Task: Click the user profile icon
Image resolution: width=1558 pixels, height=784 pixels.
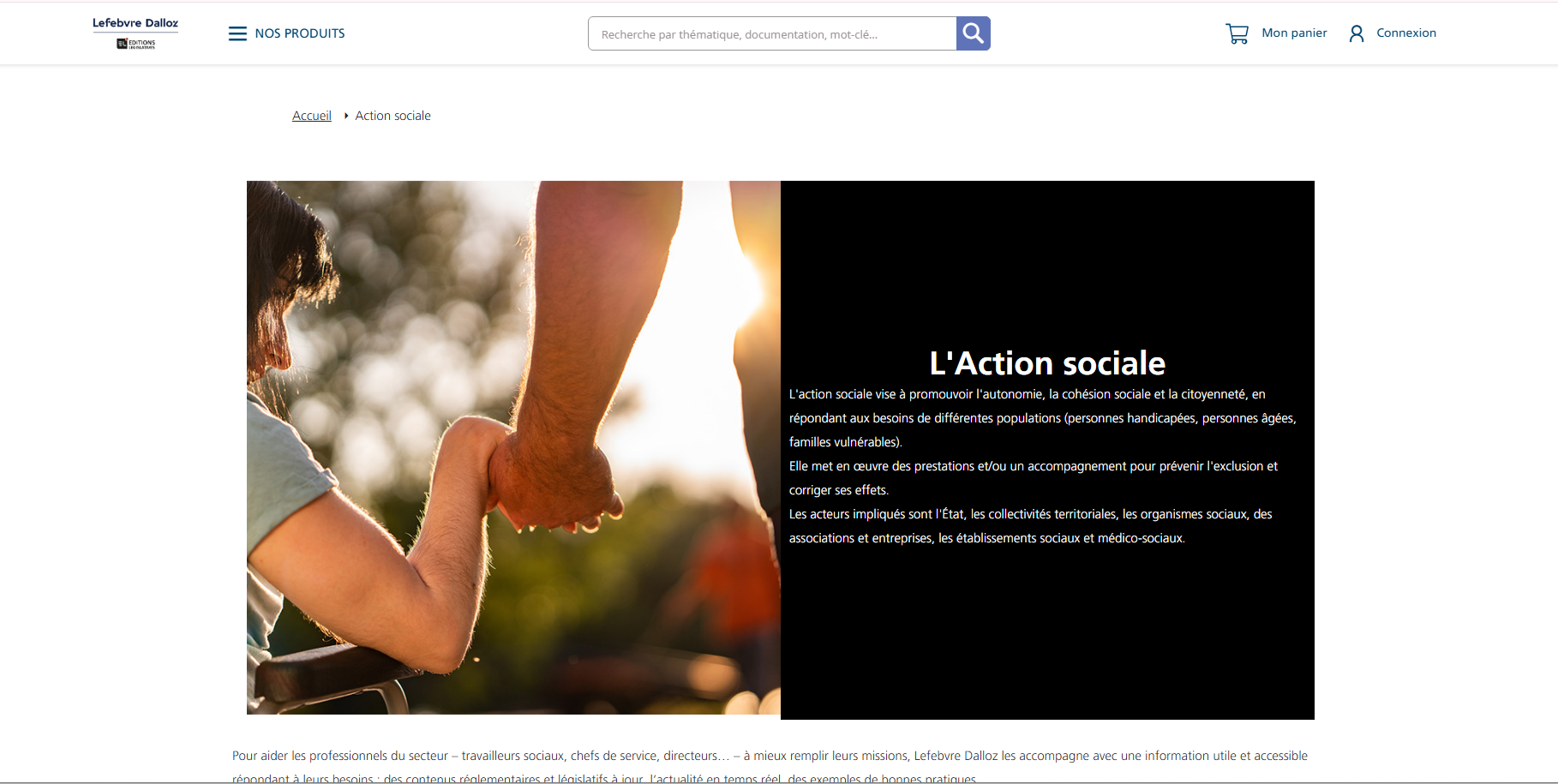Action: click(1357, 33)
